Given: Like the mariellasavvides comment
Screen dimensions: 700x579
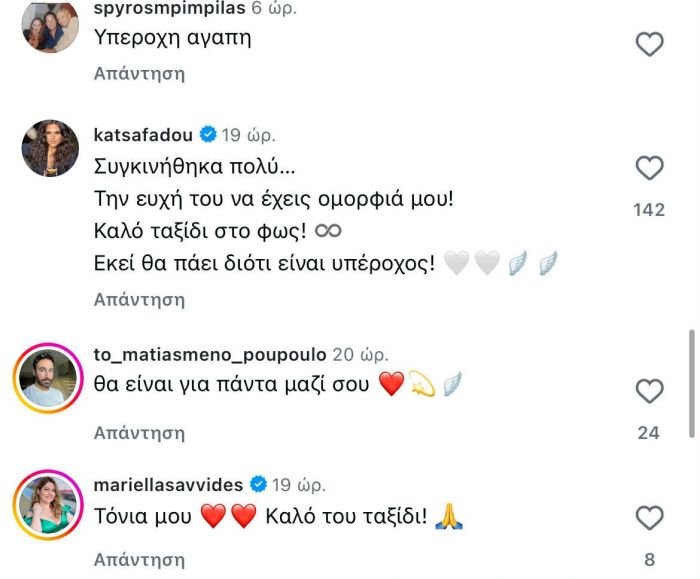Looking at the screenshot, I should pos(650,518).
